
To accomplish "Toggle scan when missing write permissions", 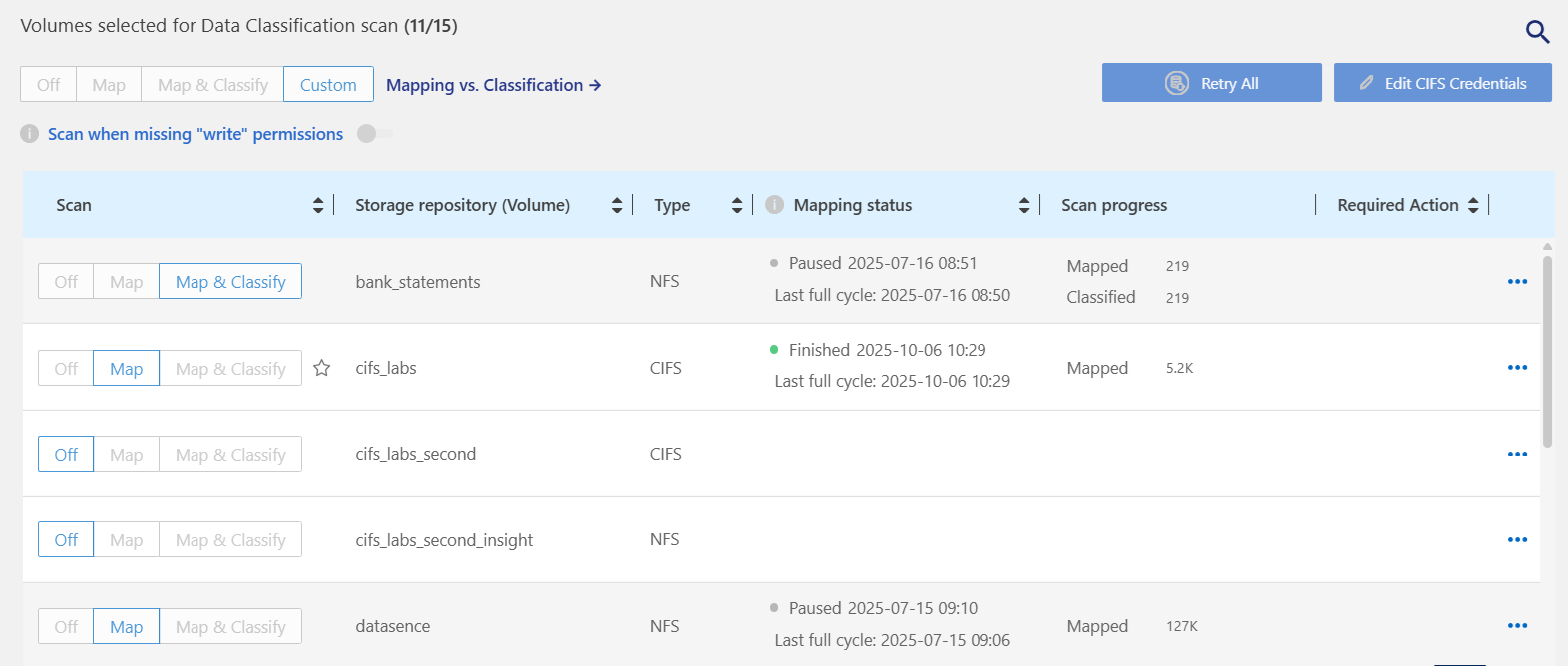I will pyautogui.click(x=375, y=134).
